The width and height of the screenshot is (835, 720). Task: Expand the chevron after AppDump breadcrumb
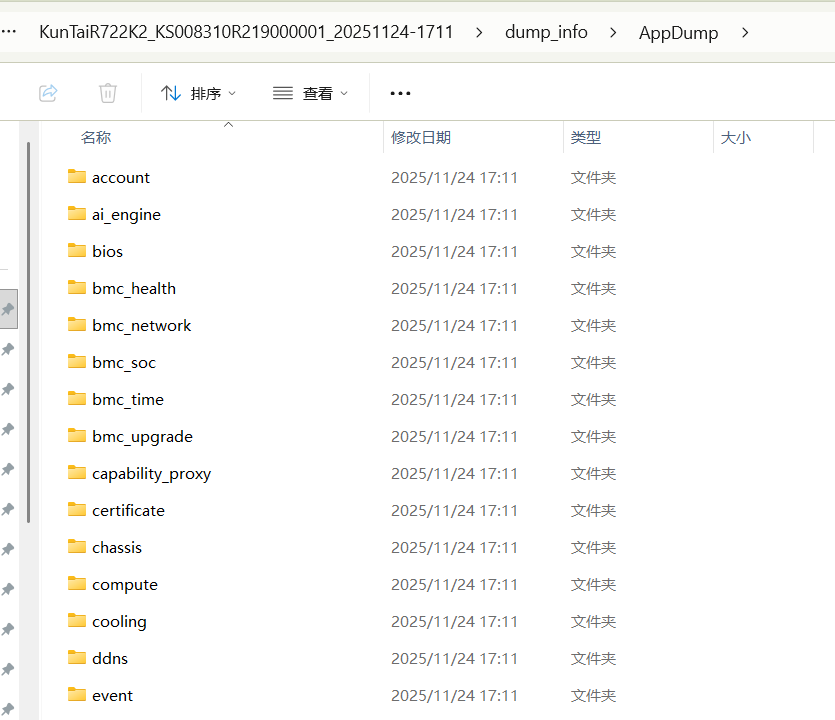745,32
